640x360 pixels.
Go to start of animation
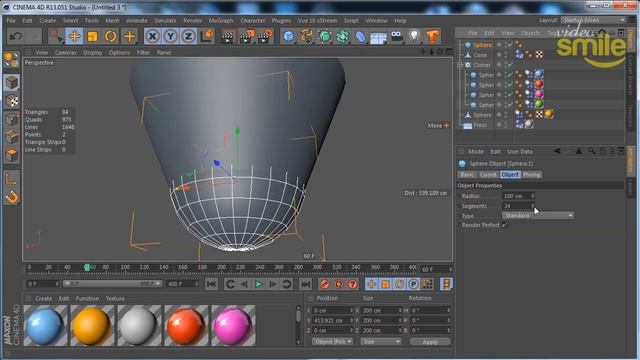click(211, 284)
